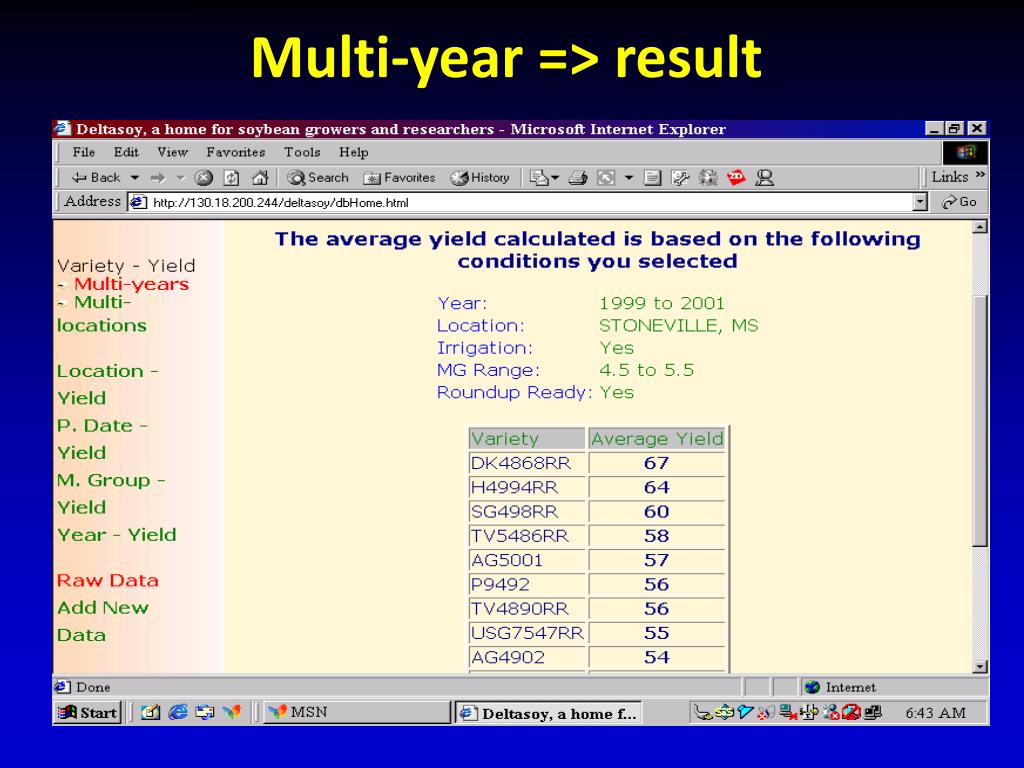Select the Multi-years link

pos(131,284)
